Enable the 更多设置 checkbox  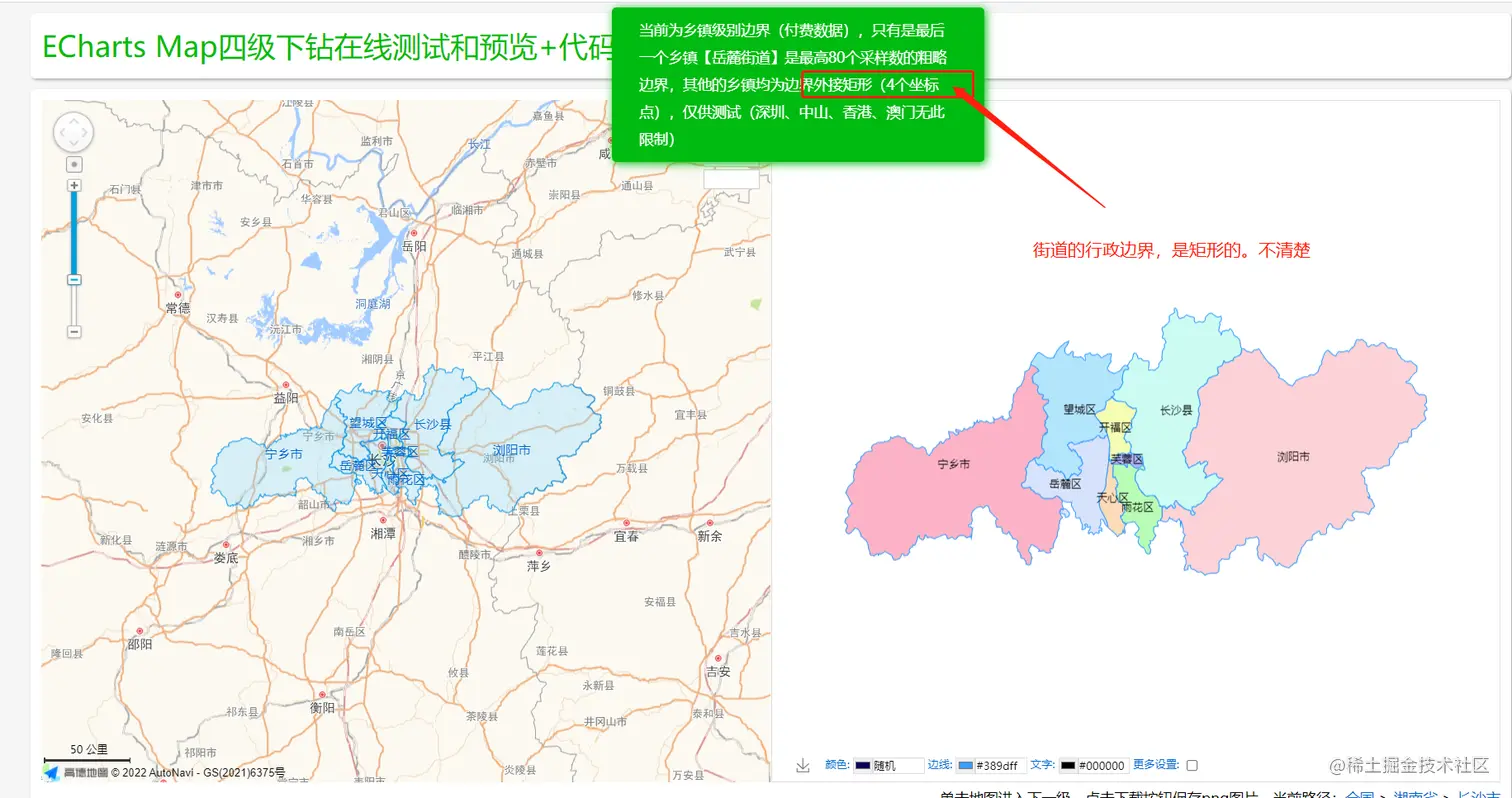[1192, 765]
